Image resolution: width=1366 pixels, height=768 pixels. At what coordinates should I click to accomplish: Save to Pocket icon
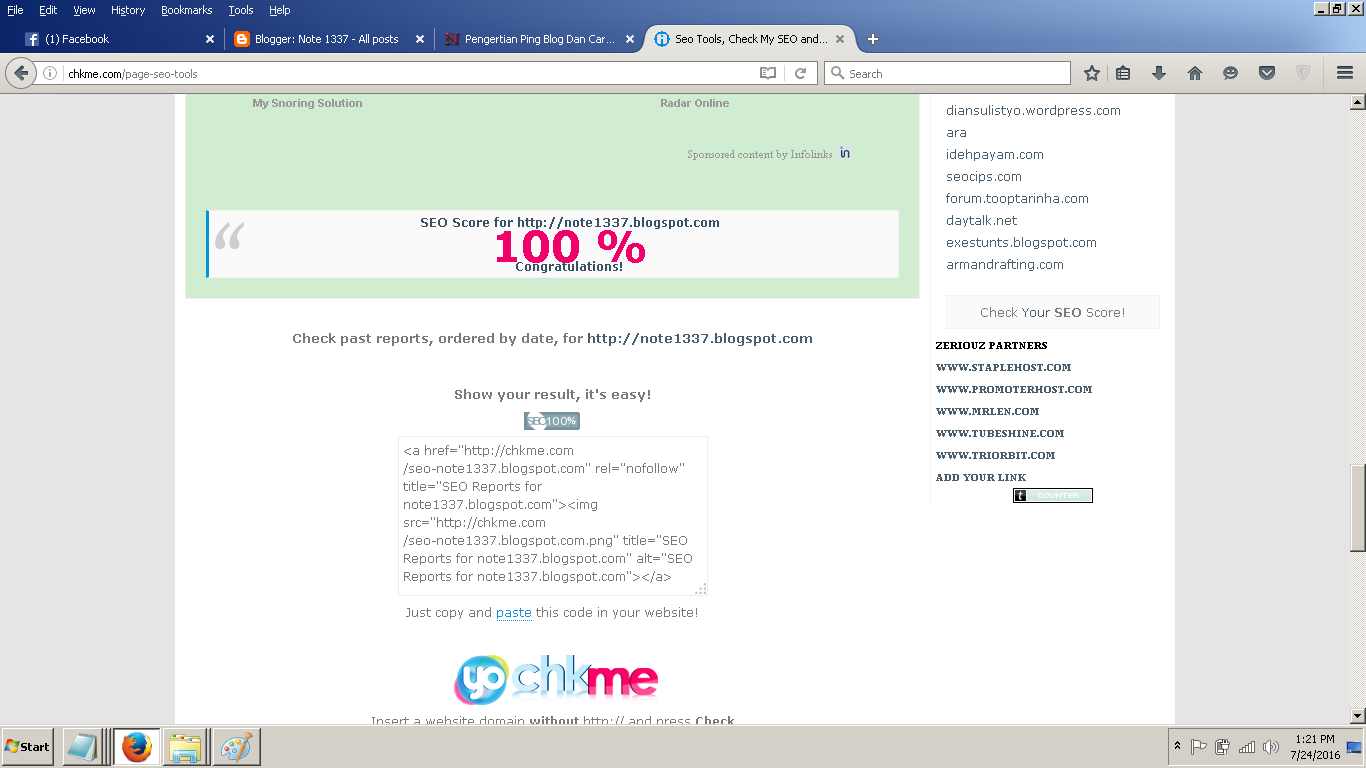tap(1267, 73)
